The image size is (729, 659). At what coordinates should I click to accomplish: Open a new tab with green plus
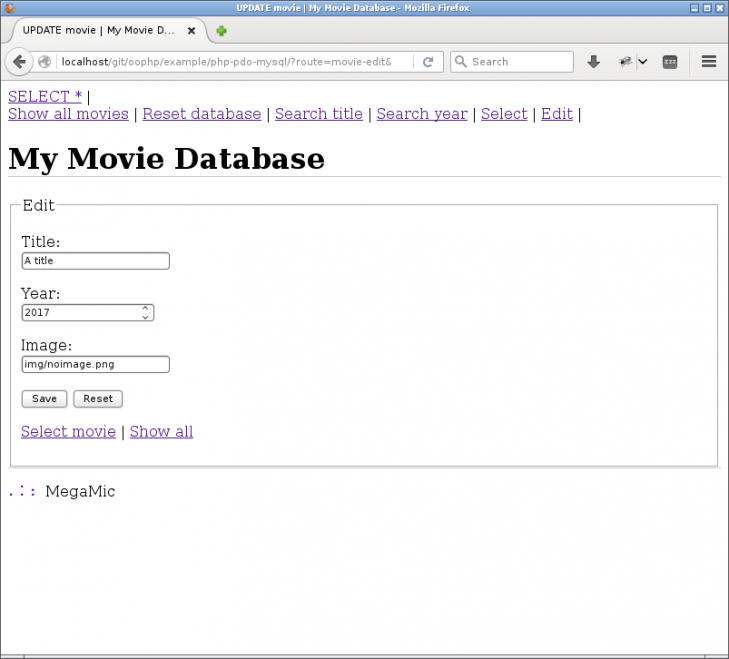pyautogui.click(x=221, y=31)
